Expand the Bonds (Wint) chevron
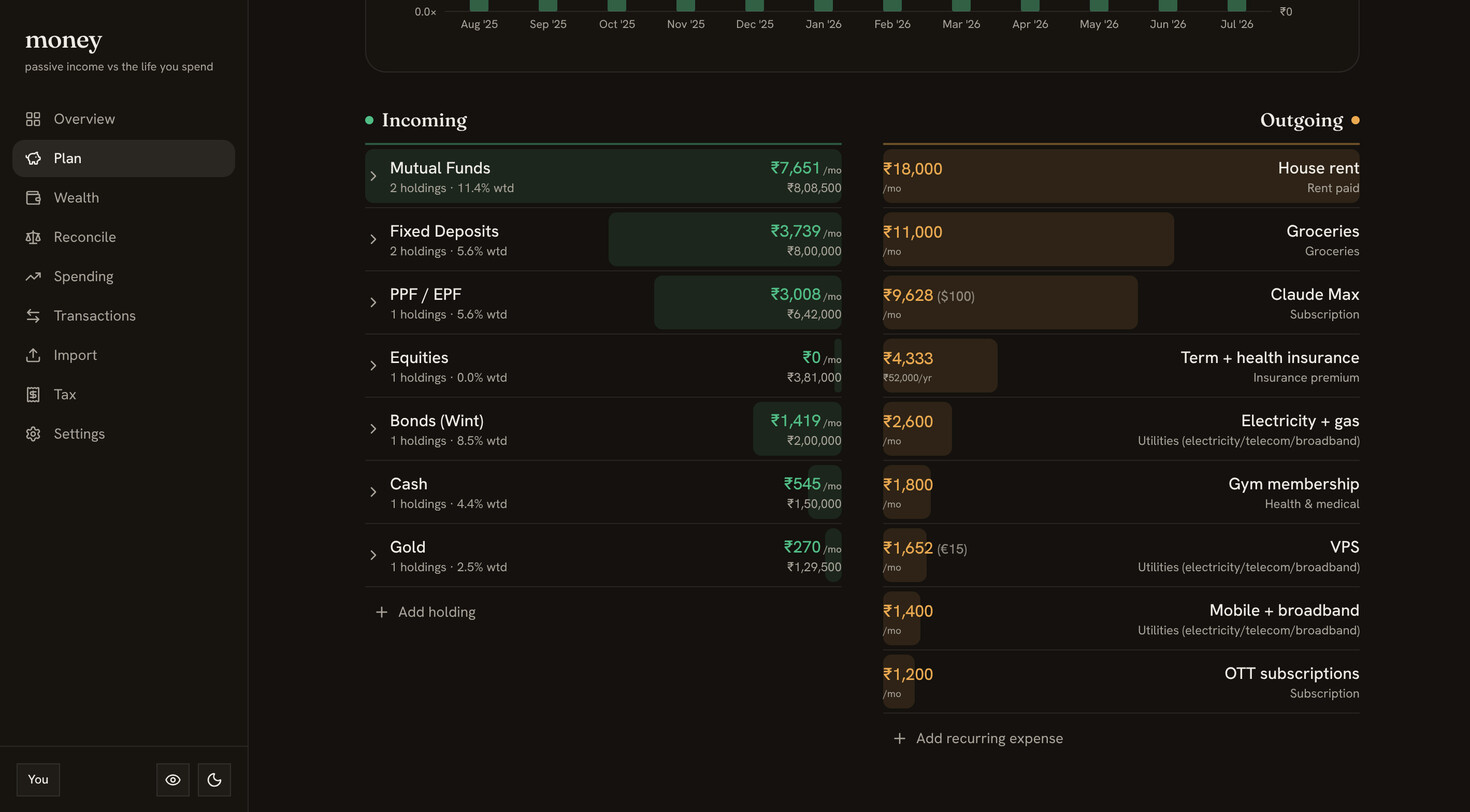This screenshot has width=1470, height=812. click(x=373, y=428)
